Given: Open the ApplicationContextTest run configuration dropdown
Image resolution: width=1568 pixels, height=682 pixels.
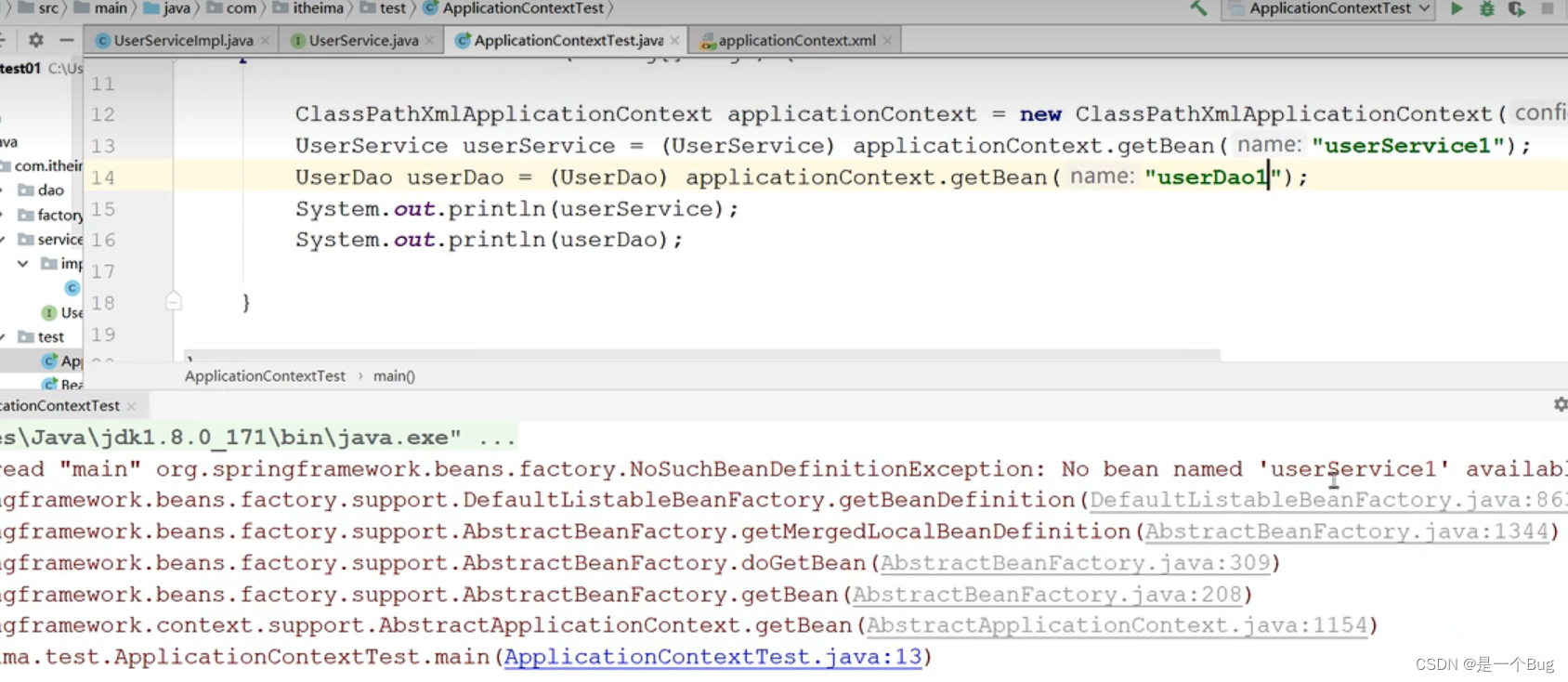Looking at the screenshot, I should click(x=1329, y=8).
